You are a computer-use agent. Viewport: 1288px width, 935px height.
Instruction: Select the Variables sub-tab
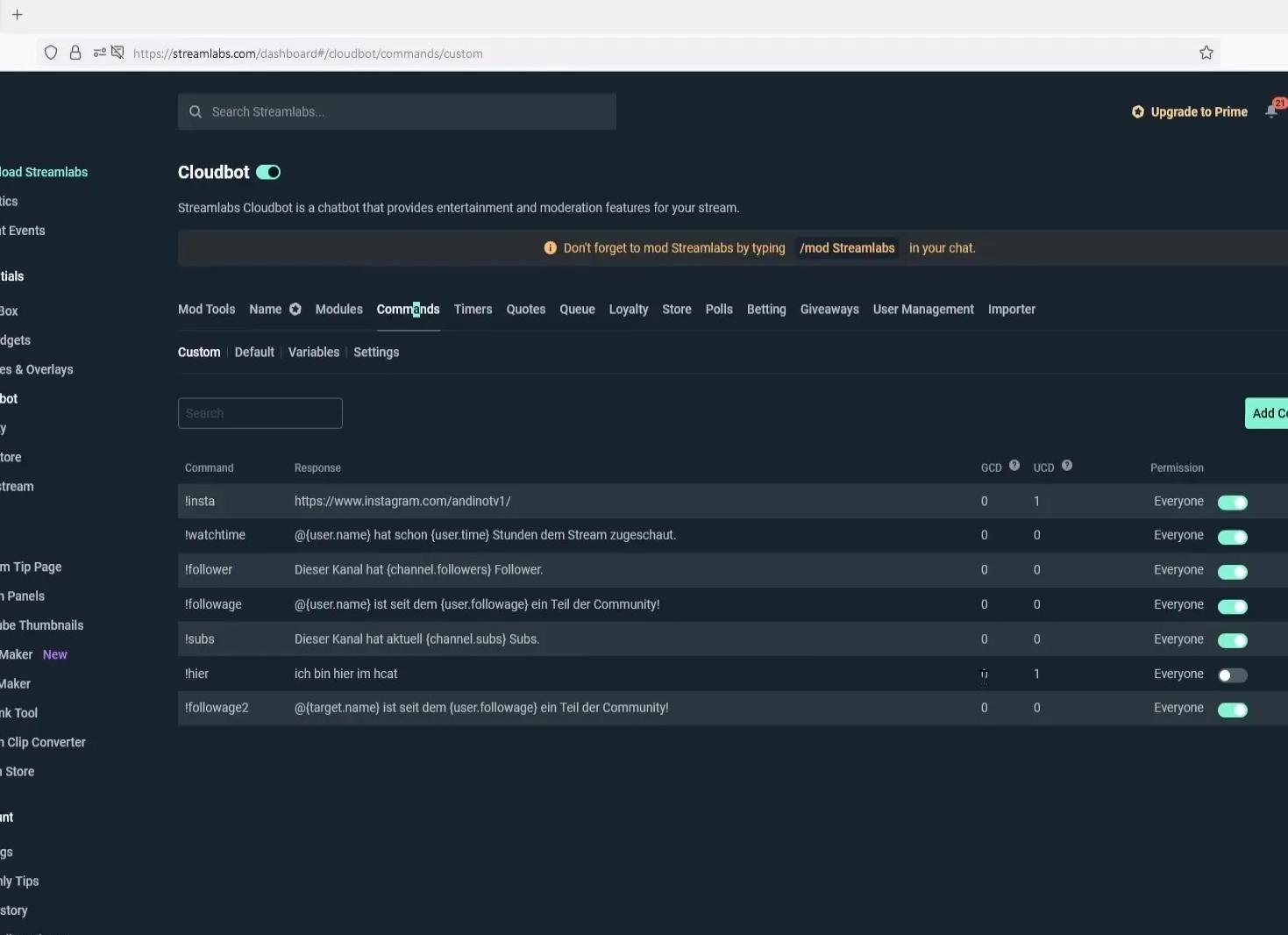pos(313,352)
